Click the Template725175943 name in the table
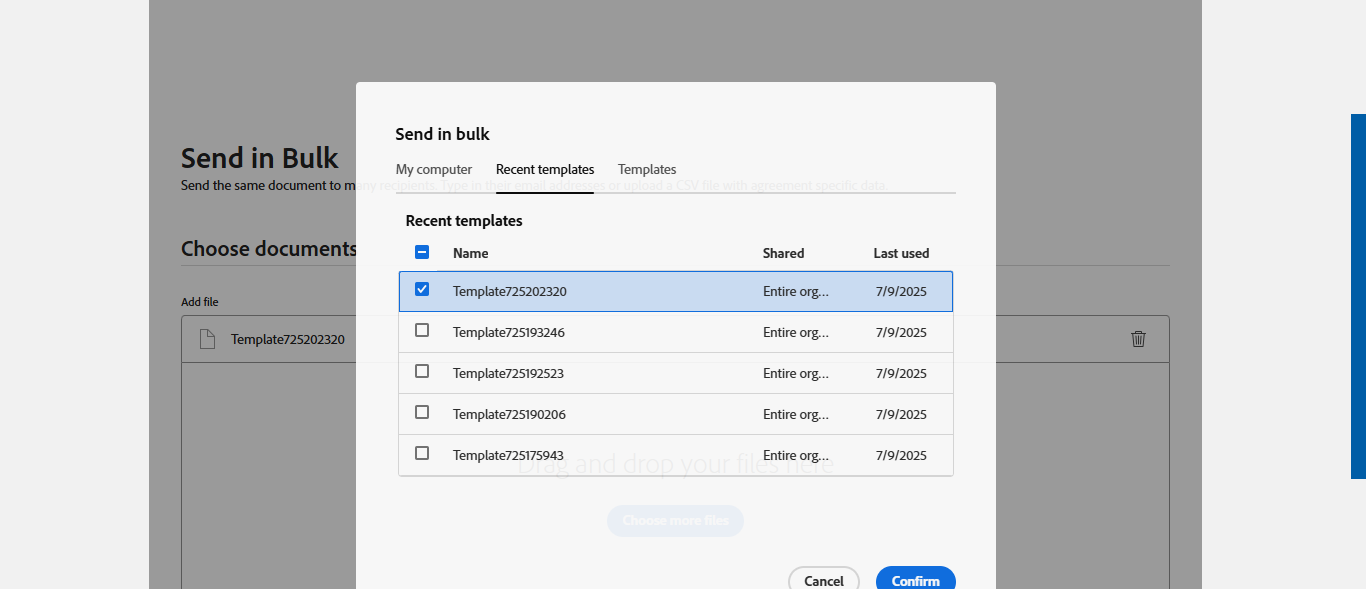1366x589 pixels. click(x=509, y=456)
